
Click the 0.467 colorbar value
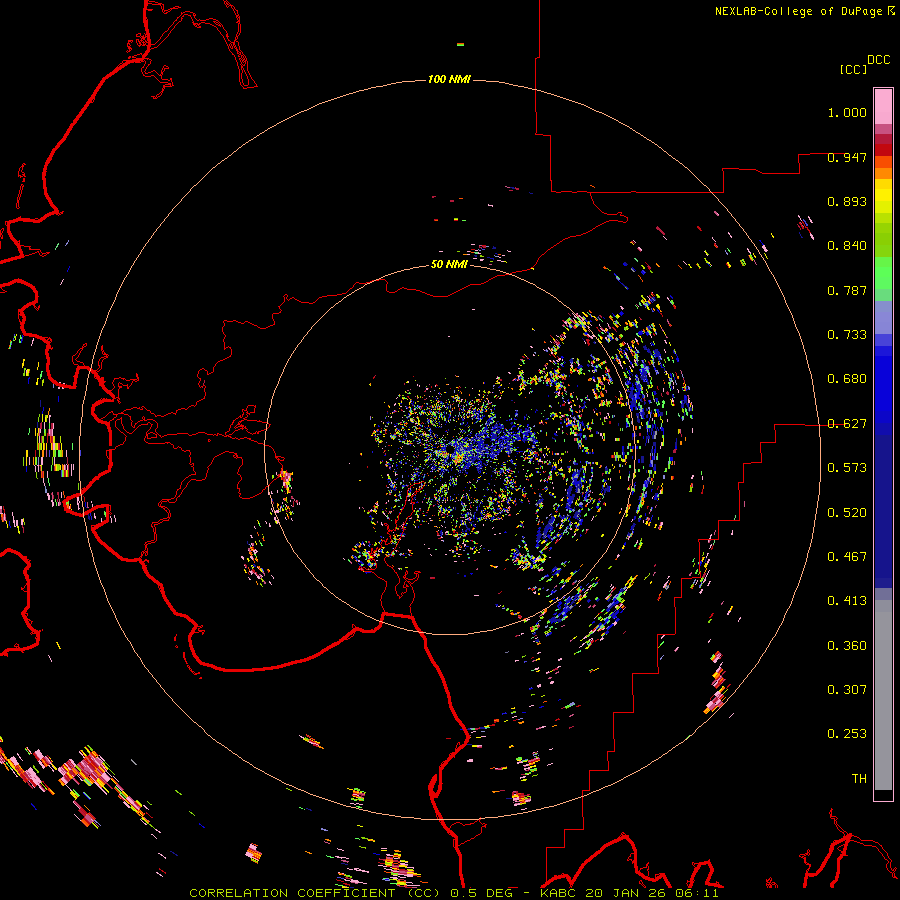click(847, 557)
